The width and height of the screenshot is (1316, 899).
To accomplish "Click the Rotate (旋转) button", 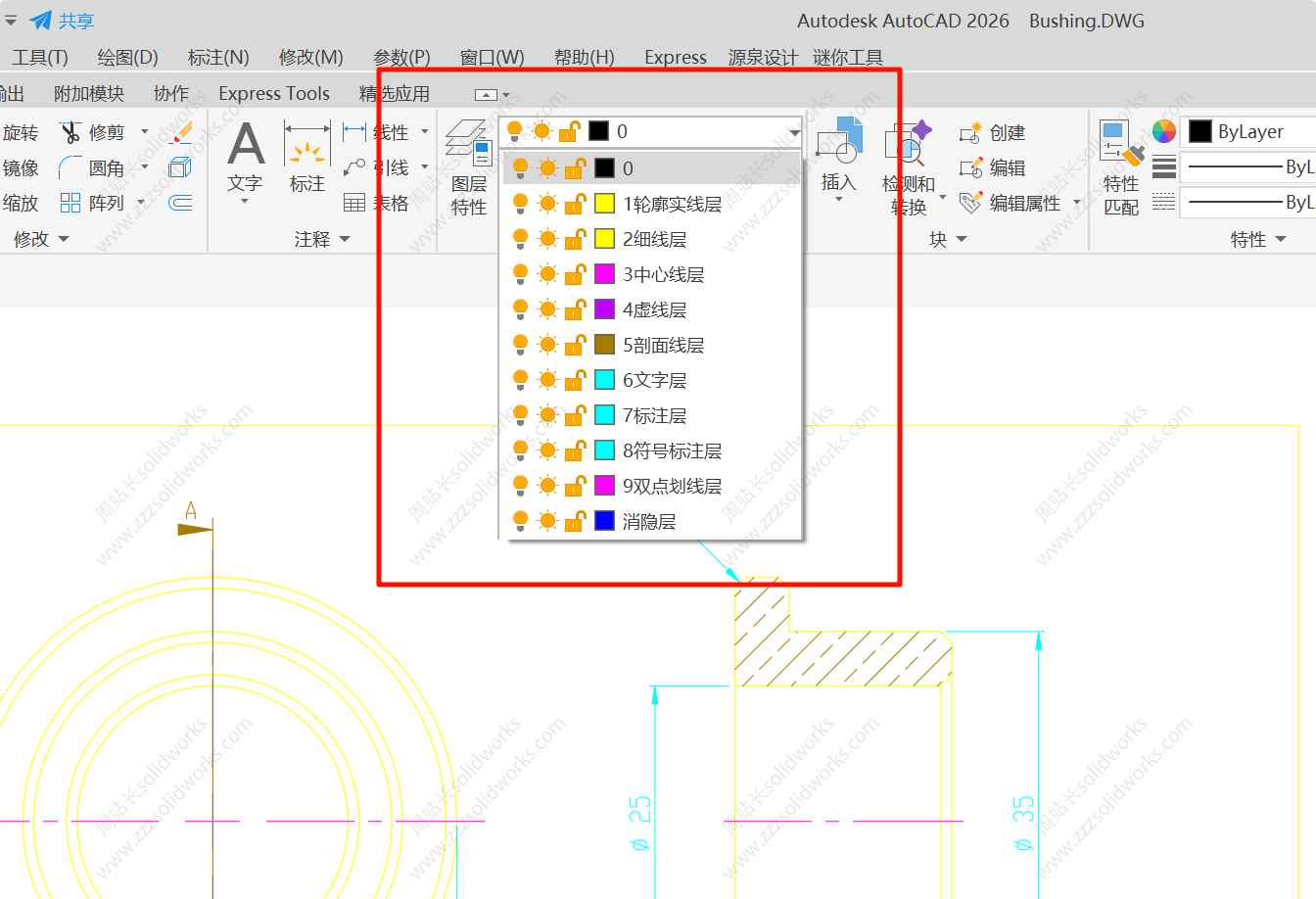I will [21, 132].
